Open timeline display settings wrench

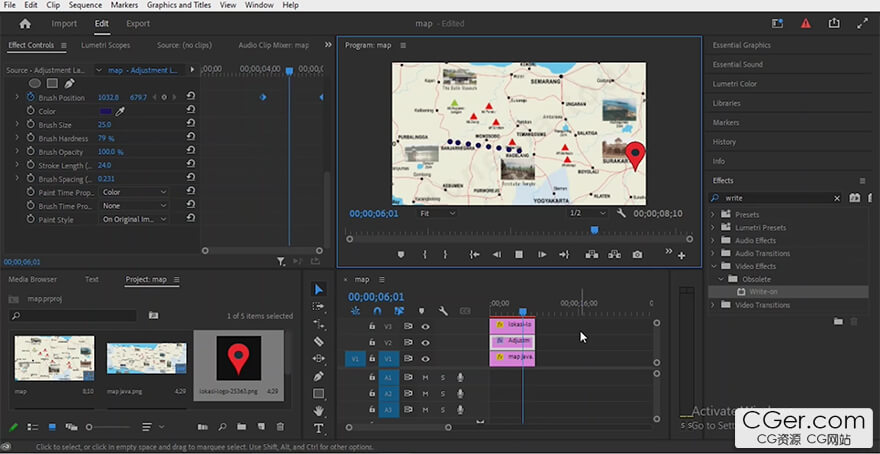pyautogui.click(x=443, y=311)
